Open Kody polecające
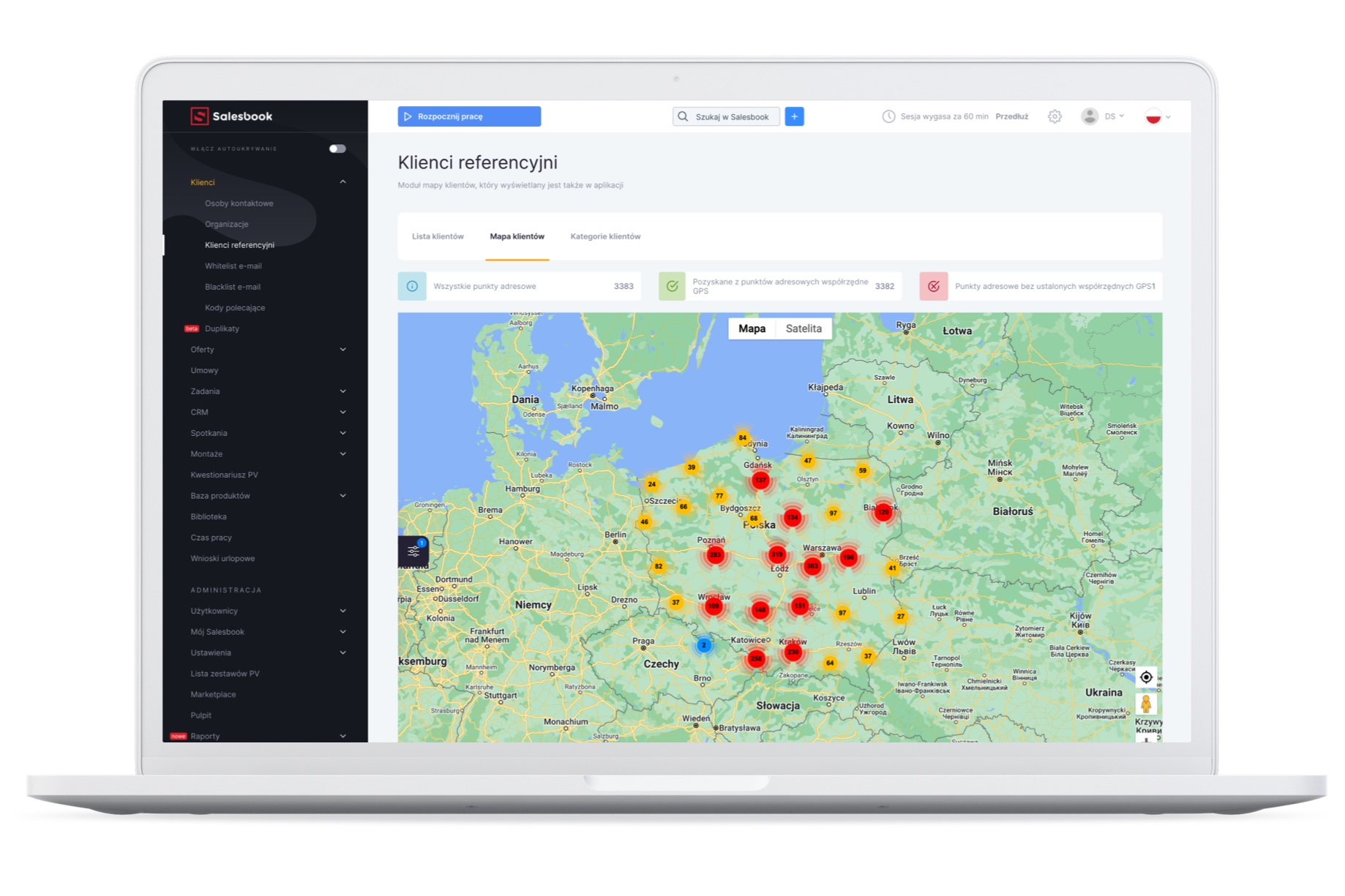 235,308
